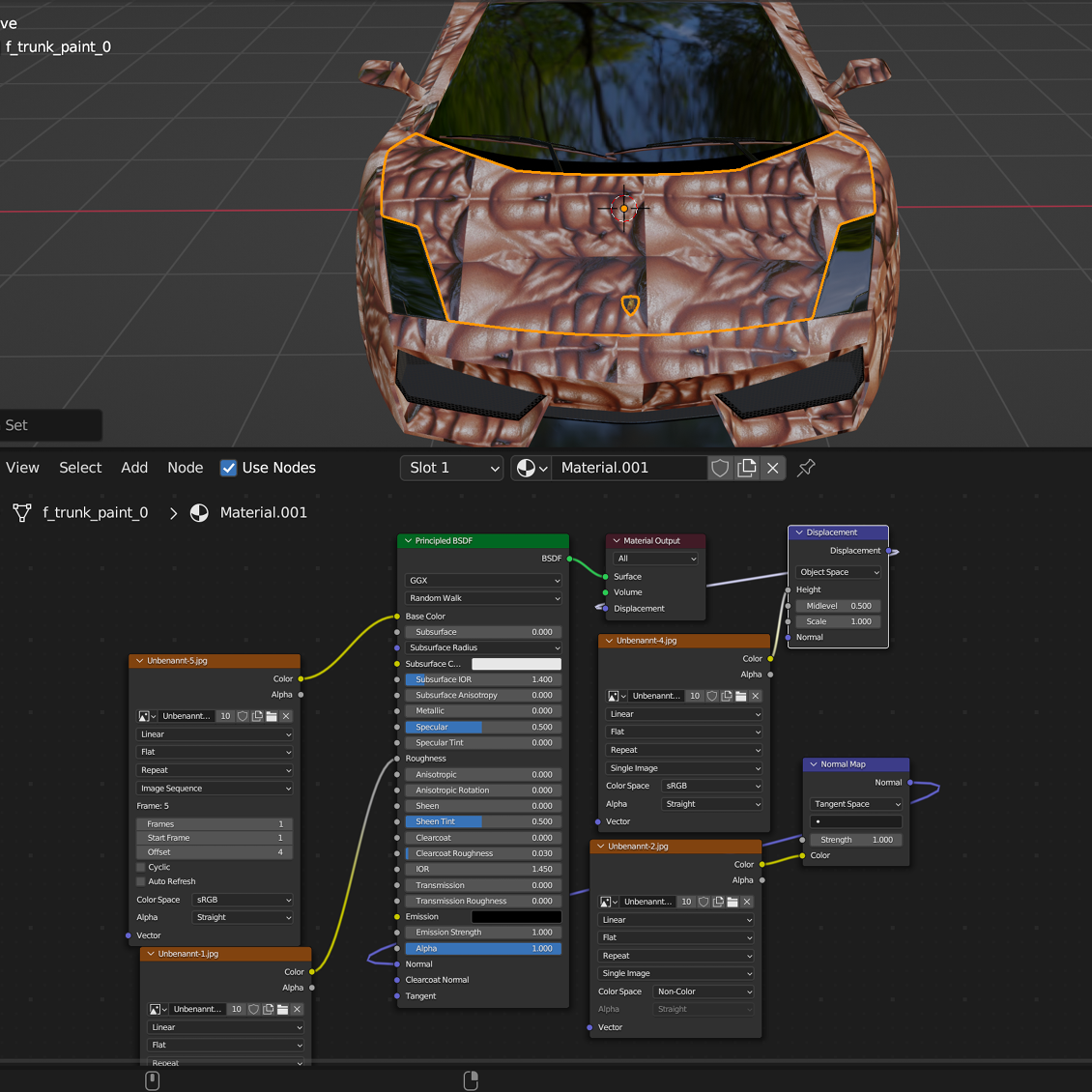The height and width of the screenshot is (1092, 1092).
Task: Browse image icon in Unbenannt-1.jpg node
Action: point(158,1009)
